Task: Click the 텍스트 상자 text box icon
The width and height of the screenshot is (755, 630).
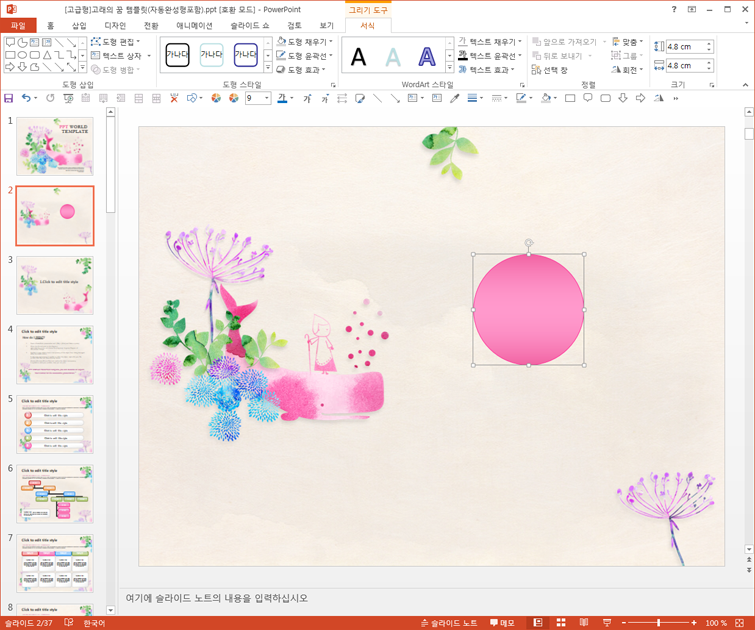Action: [95, 55]
